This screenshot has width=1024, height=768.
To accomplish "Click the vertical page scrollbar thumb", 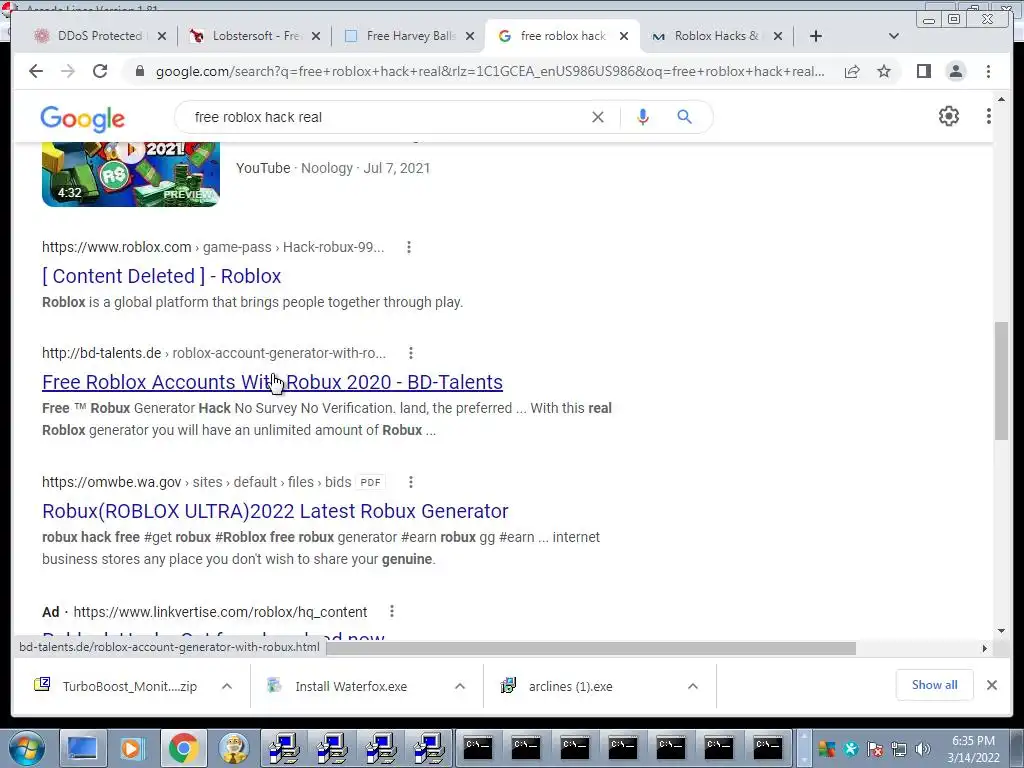I will (1001, 380).
